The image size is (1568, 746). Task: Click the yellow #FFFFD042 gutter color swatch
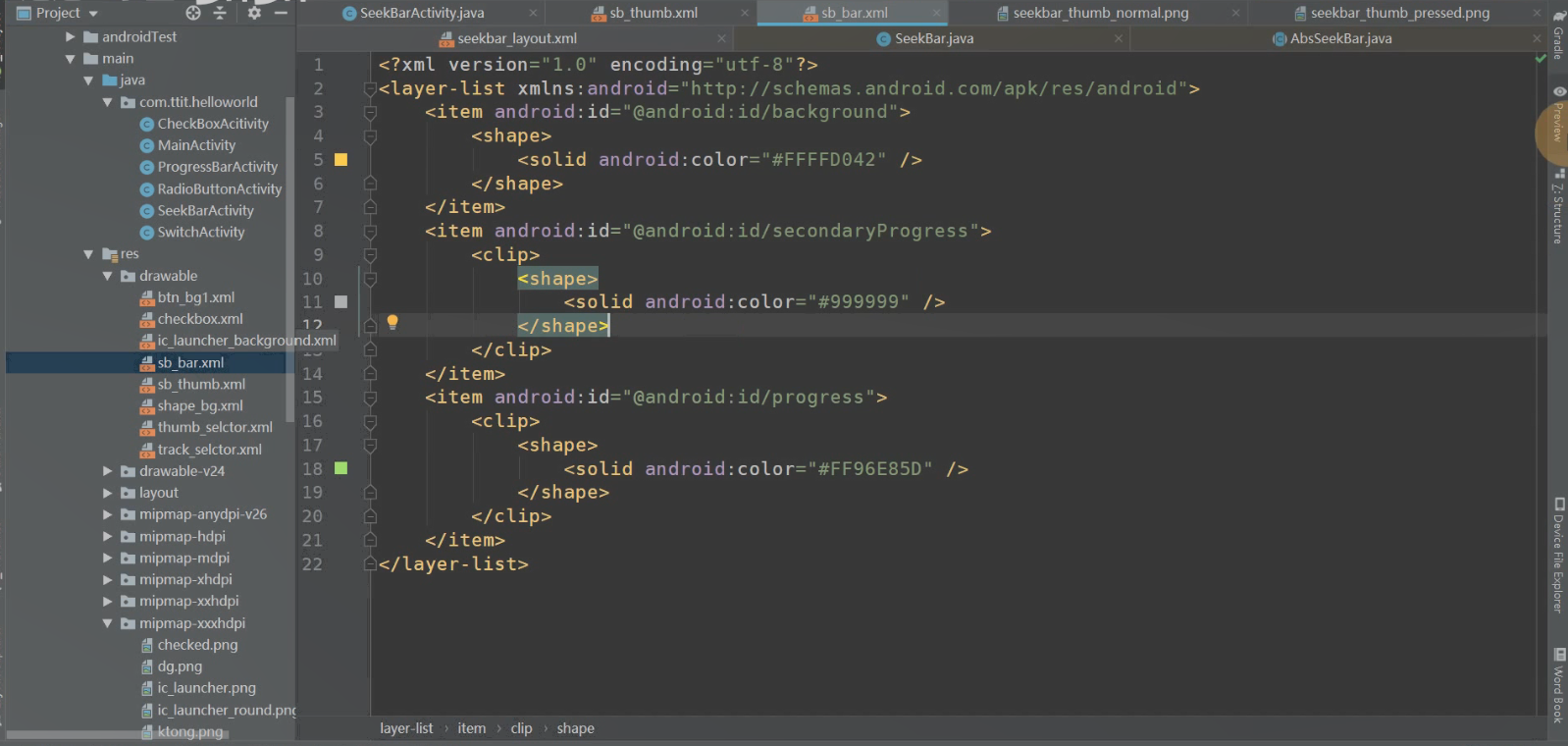(x=340, y=159)
